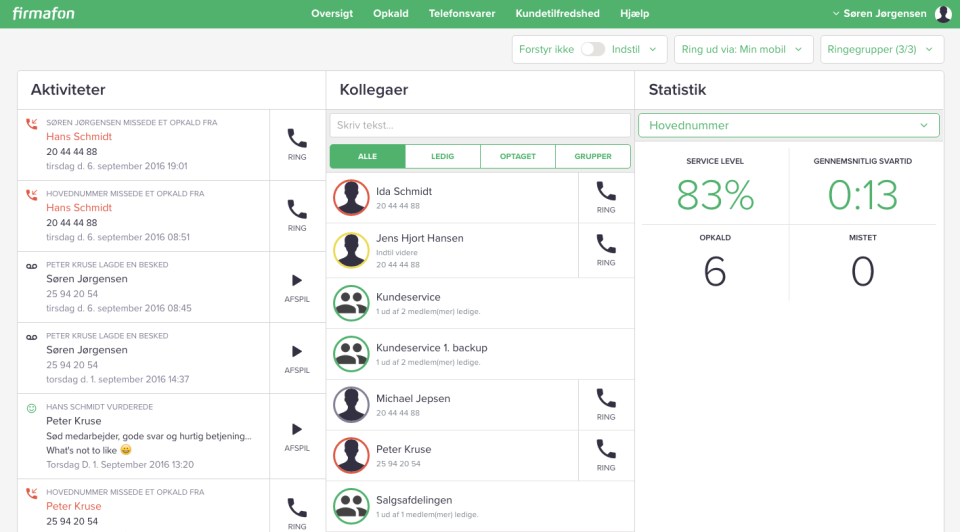Screen dimensions: 960x532
Task: Click the Statistik panel heading
Action: (677, 89)
